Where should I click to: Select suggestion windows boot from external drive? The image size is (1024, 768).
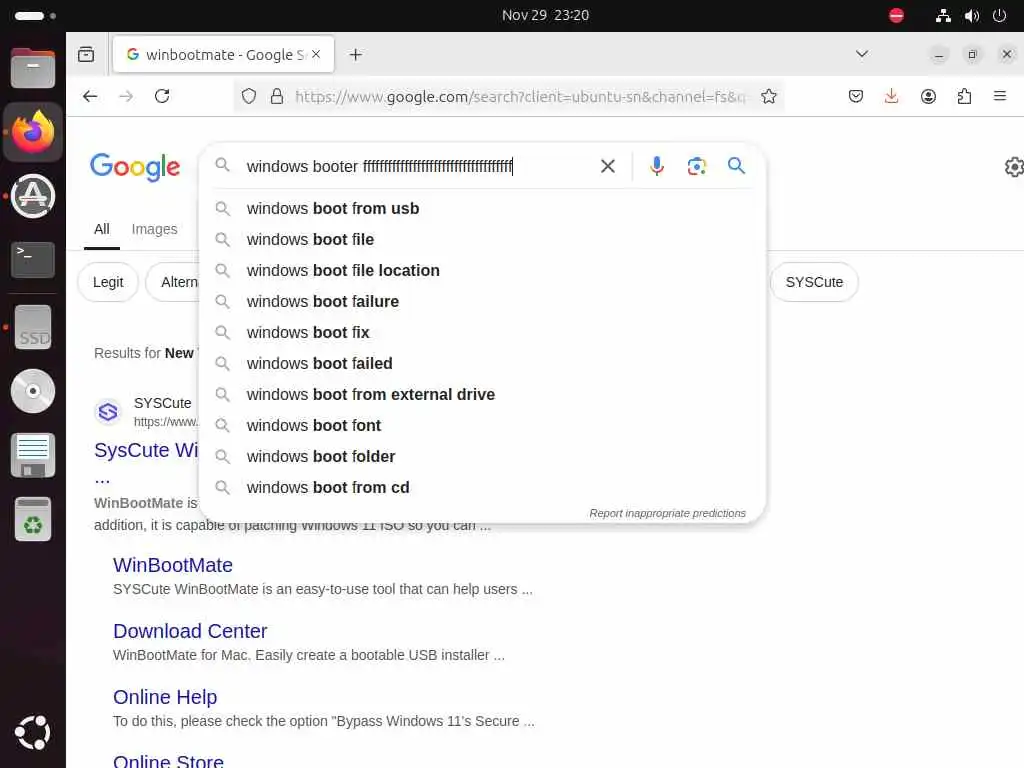pos(482,394)
